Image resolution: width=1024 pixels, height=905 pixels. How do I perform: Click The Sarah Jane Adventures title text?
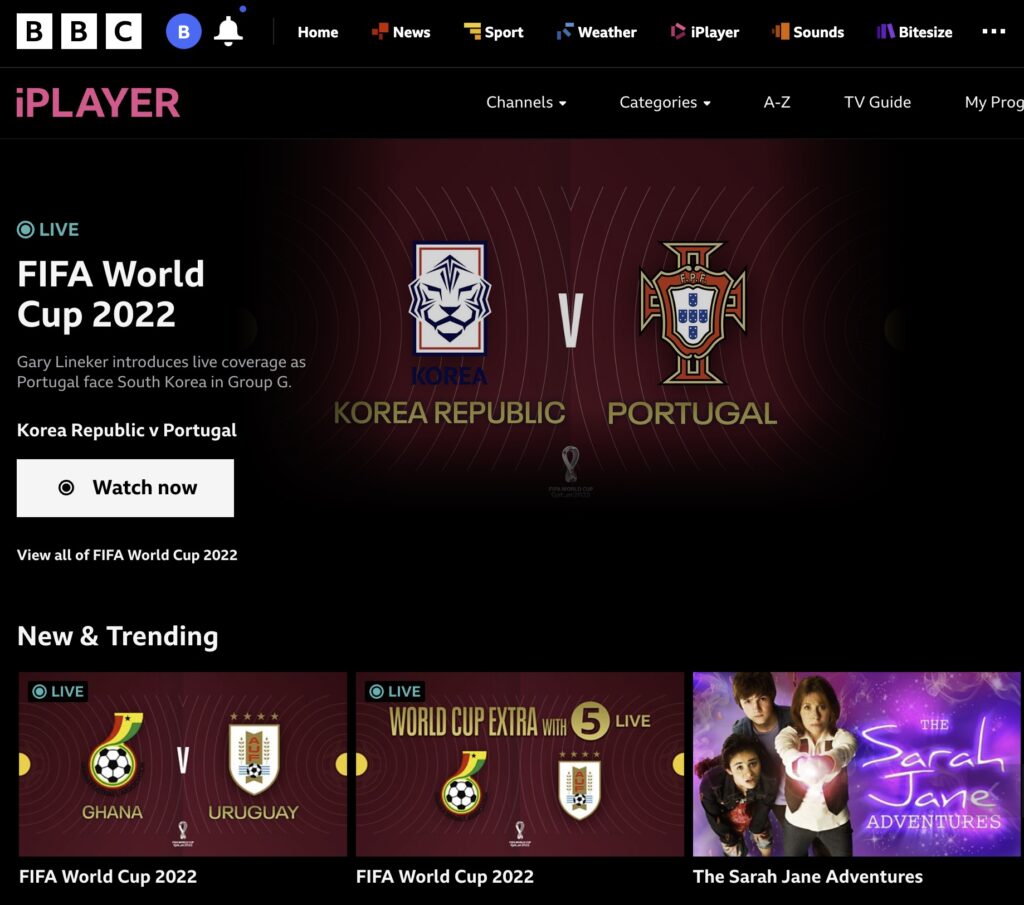click(x=808, y=877)
